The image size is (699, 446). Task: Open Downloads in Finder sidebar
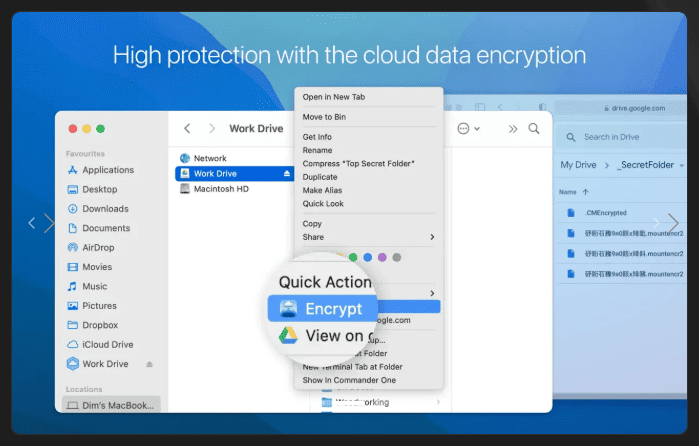coord(98,209)
